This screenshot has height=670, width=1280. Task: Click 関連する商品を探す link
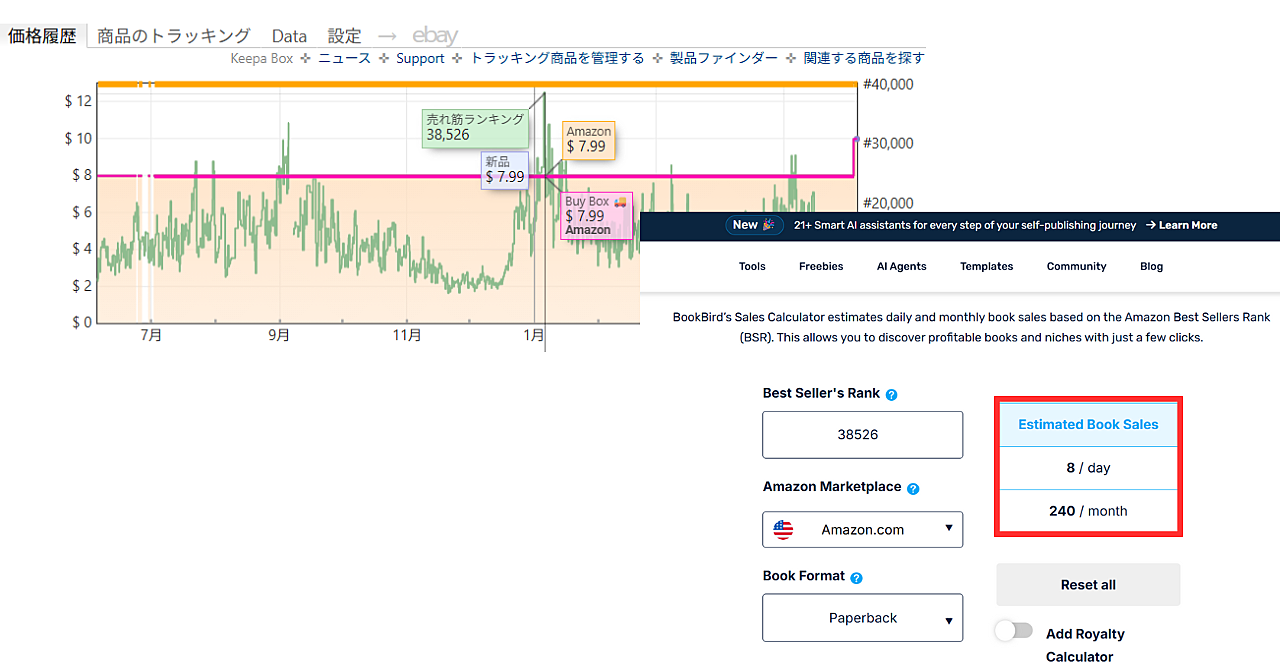click(x=864, y=58)
